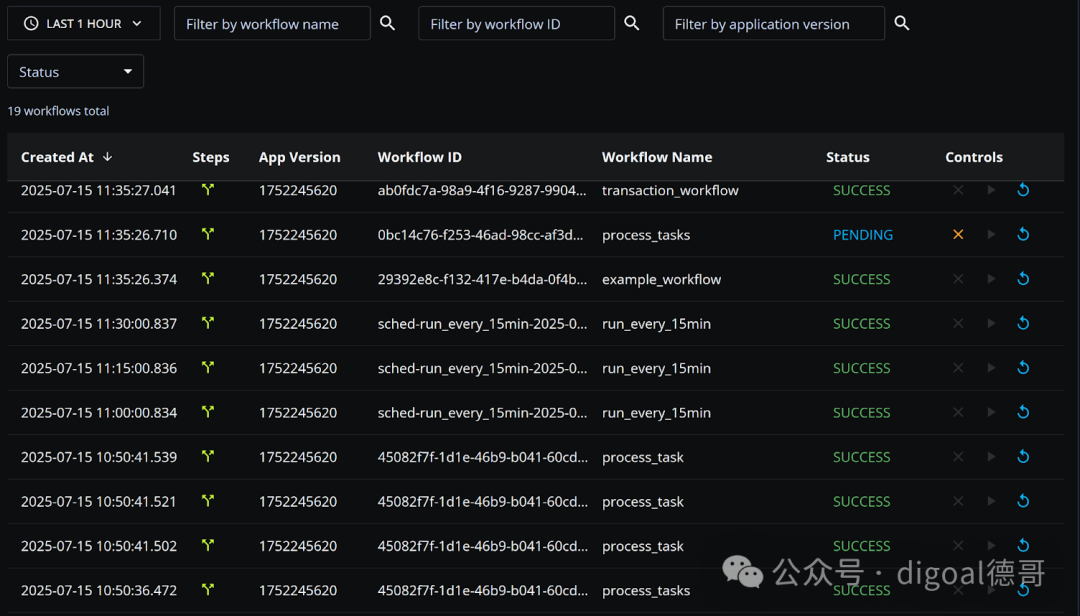
Task: View steps of the example_workflow row
Action: pyautogui.click(x=207, y=278)
